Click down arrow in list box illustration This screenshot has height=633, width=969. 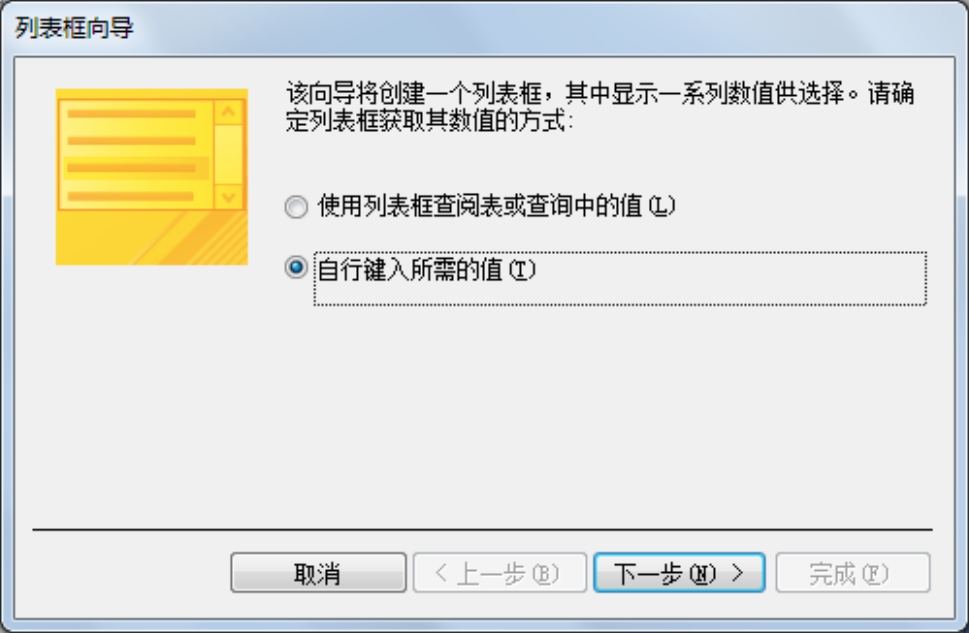[229, 197]
